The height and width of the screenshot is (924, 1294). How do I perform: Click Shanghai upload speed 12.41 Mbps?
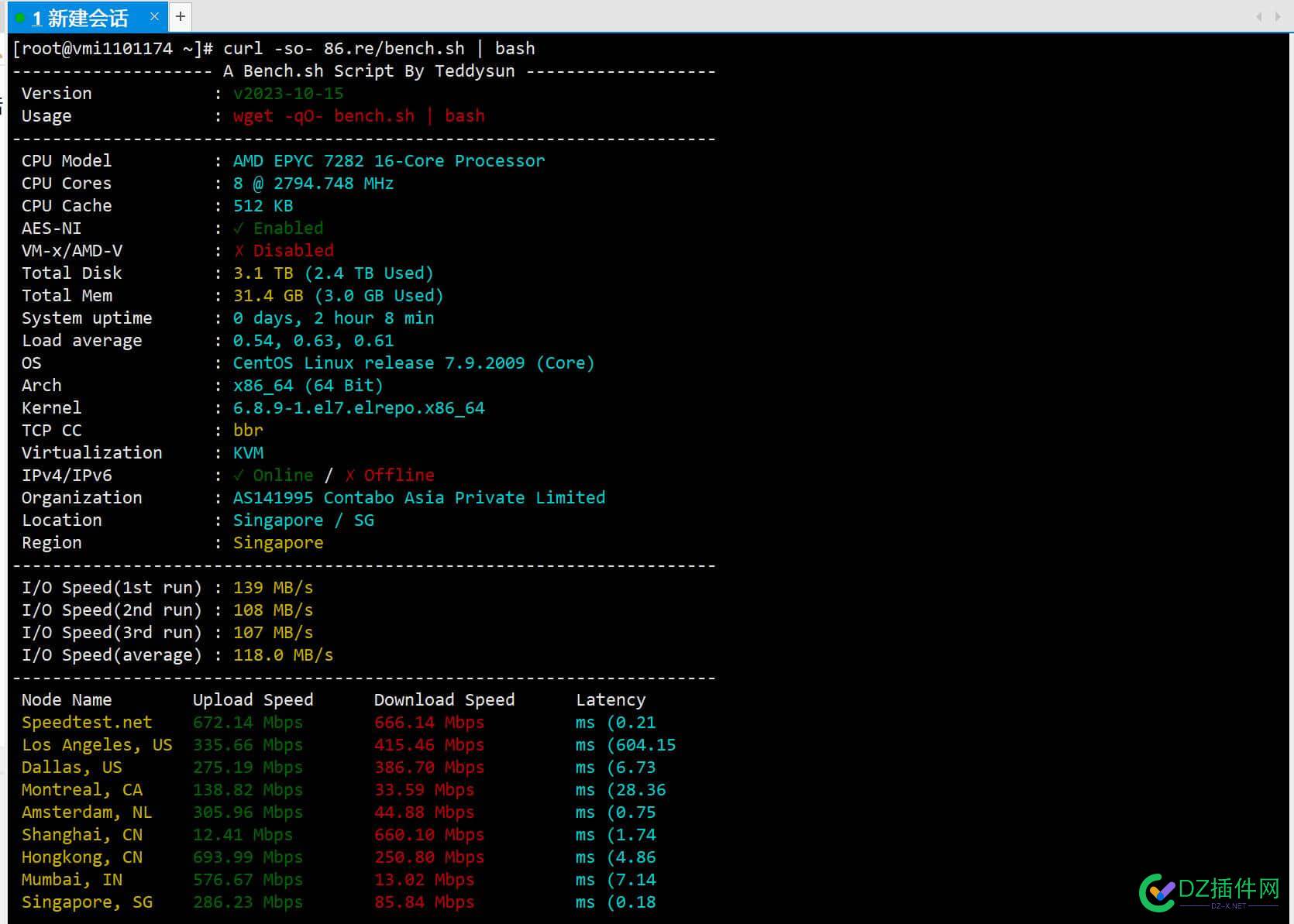click(243, 834)
